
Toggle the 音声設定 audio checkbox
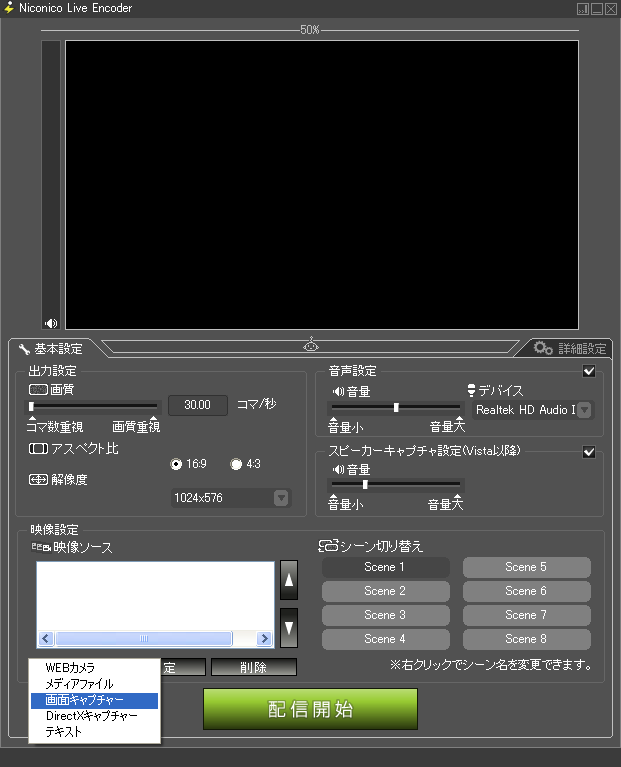(589, 371)
